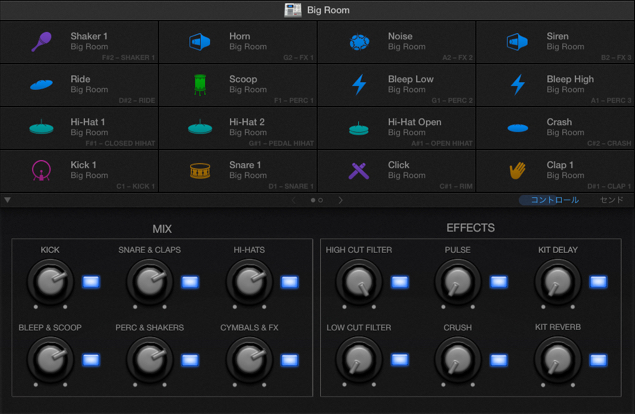The image size is (635, 414).
Task: Click the 'G1 – PERC 2' note label
Action: point(452,100)
